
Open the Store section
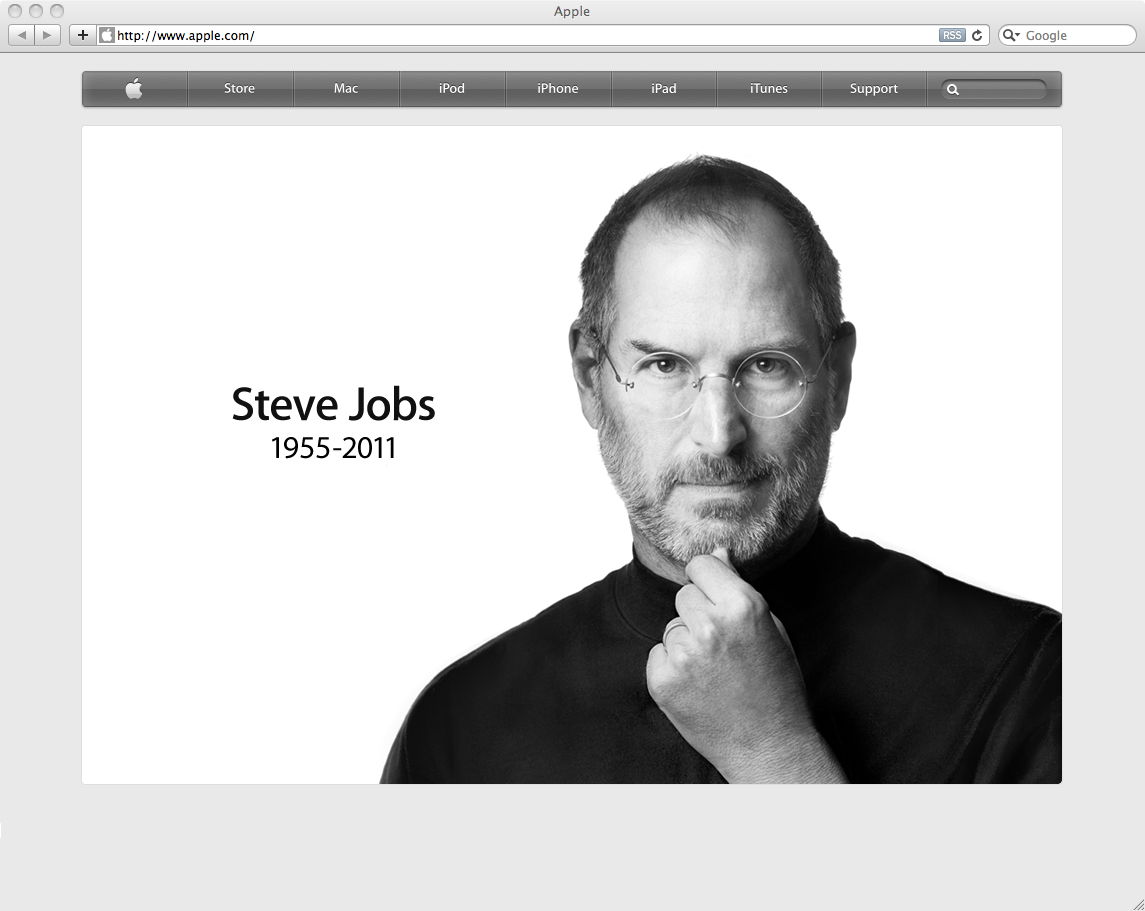point(240,88)
